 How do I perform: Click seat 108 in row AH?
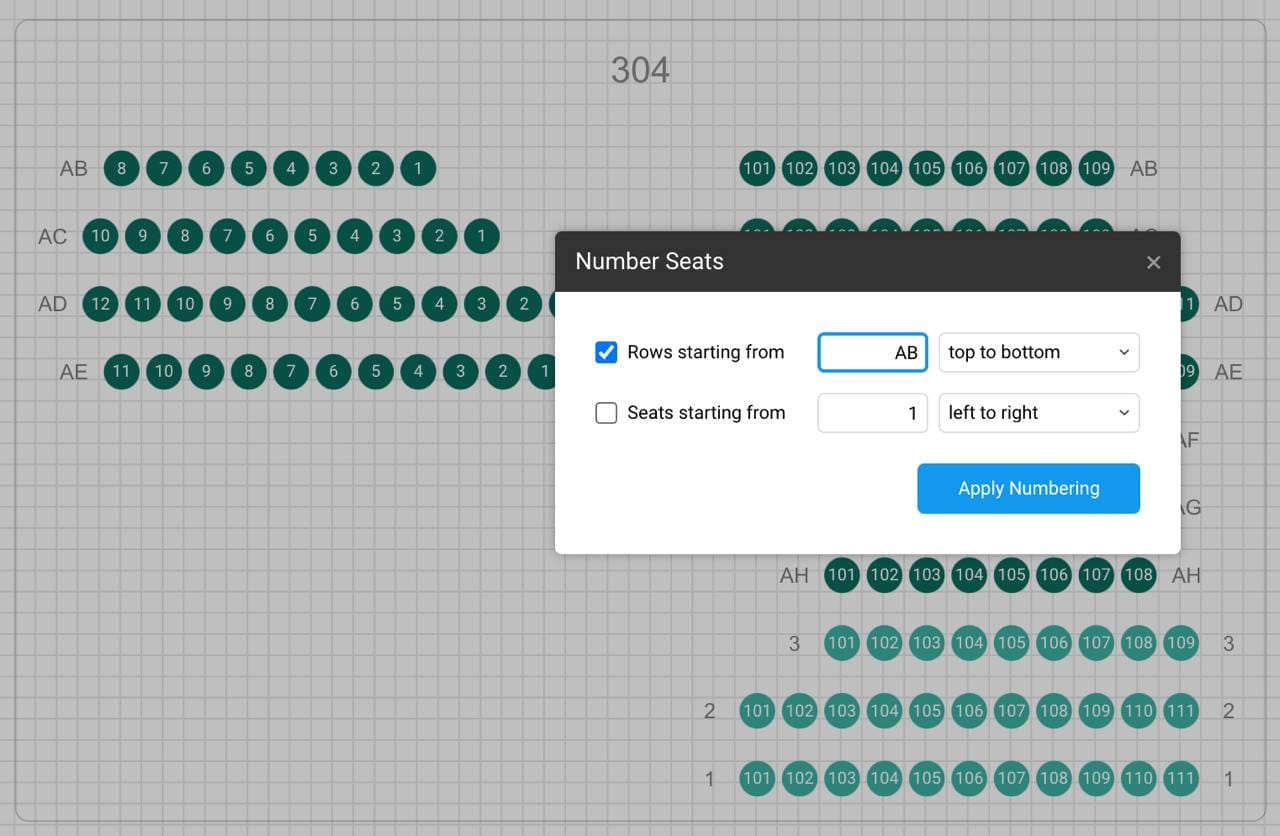click(x=1138, y=575)
